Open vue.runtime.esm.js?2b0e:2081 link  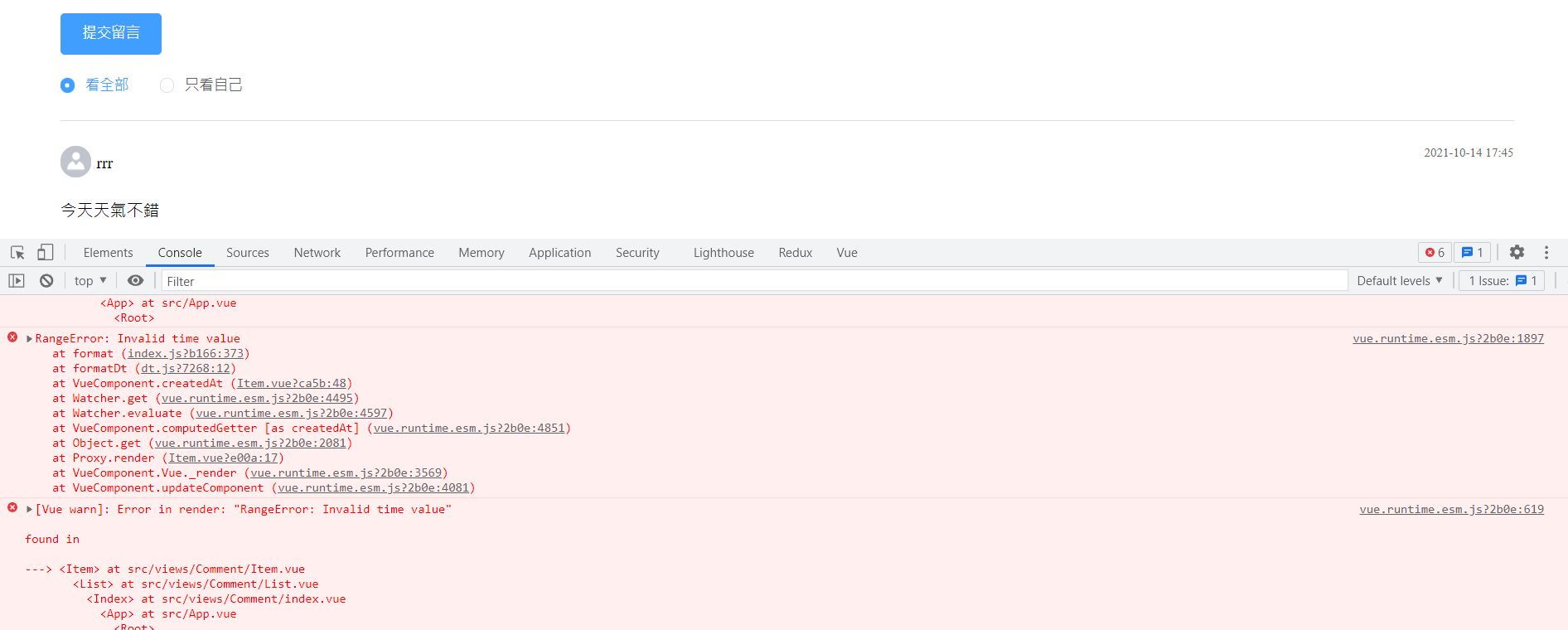coord(250,443)
